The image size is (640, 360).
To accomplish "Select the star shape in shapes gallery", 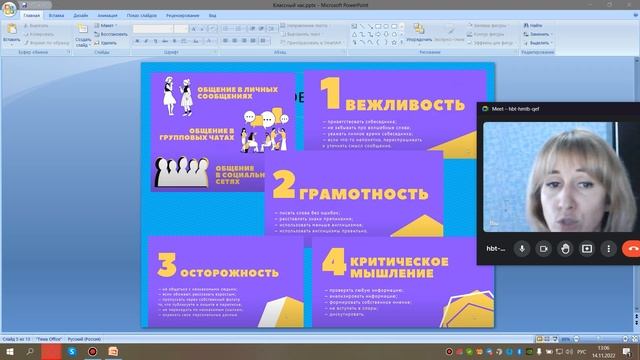I will point(394,42).
